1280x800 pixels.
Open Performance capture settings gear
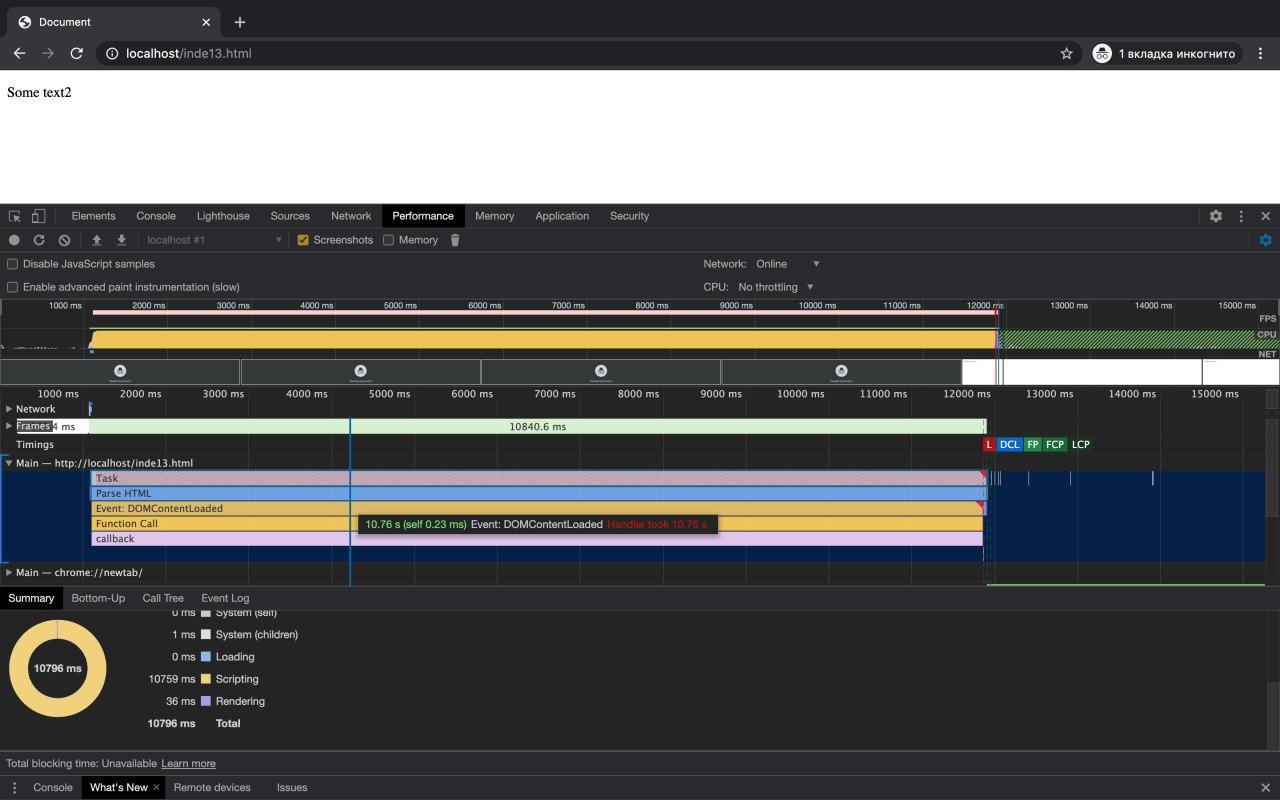tap(1265, 240)
